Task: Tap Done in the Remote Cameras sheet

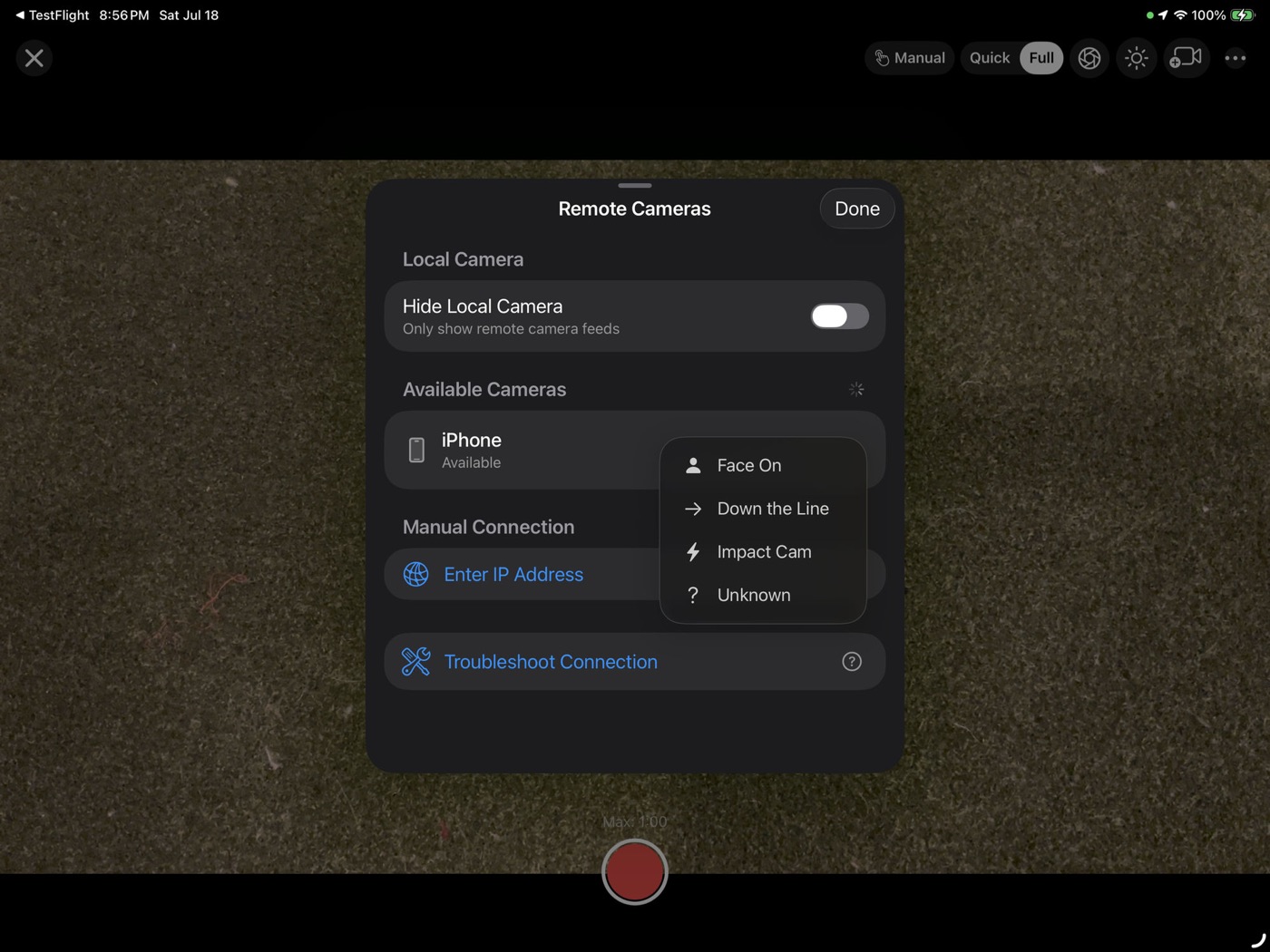Action: [857, 209]
